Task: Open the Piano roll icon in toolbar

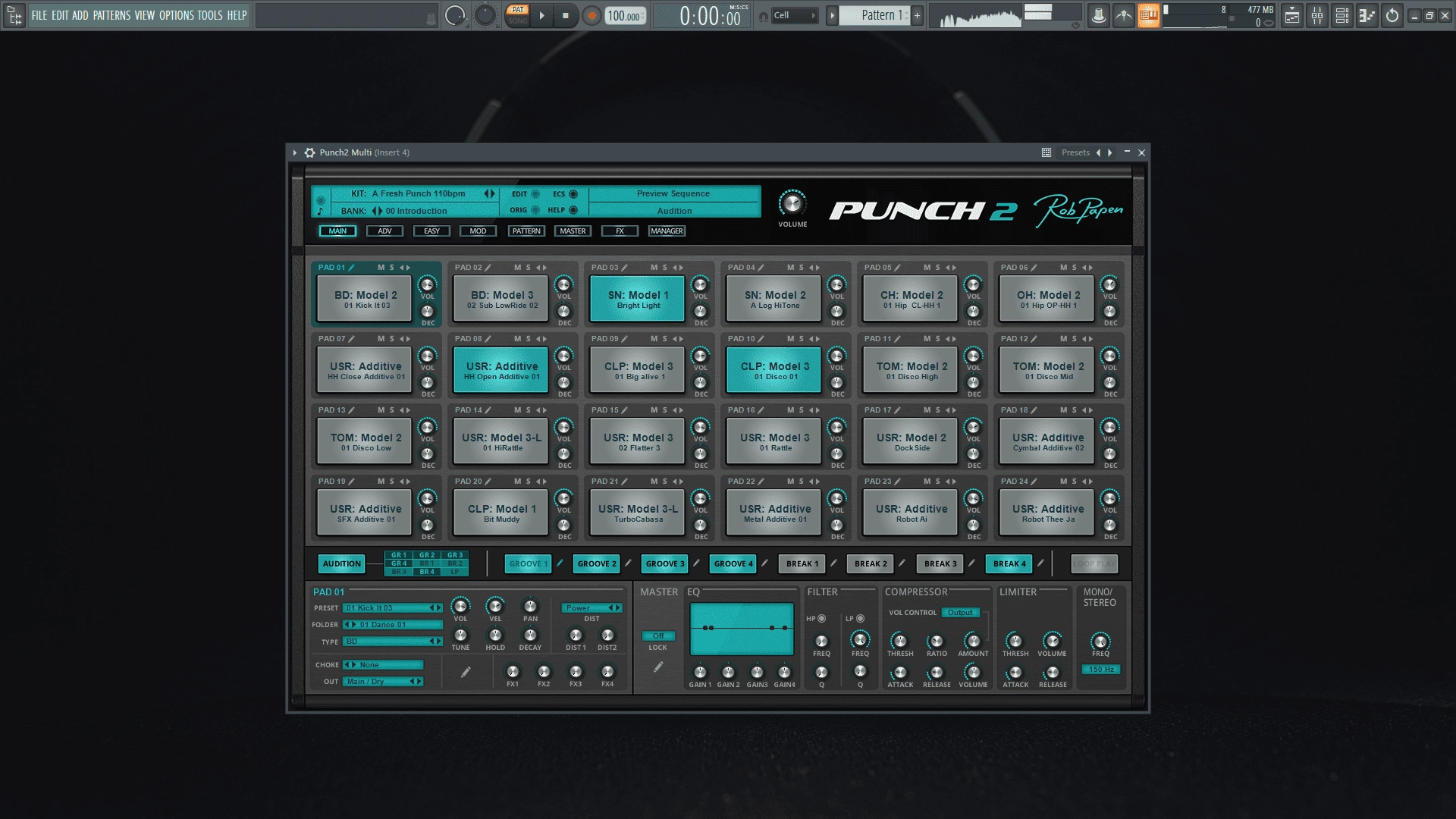Action: [x=1367, y=15]
